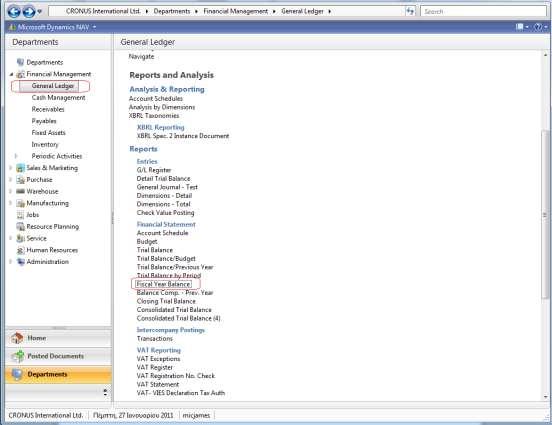Click the Warehouse department icon
The width and height of the screenshot is (552, 425).
[x=20, y=191]
